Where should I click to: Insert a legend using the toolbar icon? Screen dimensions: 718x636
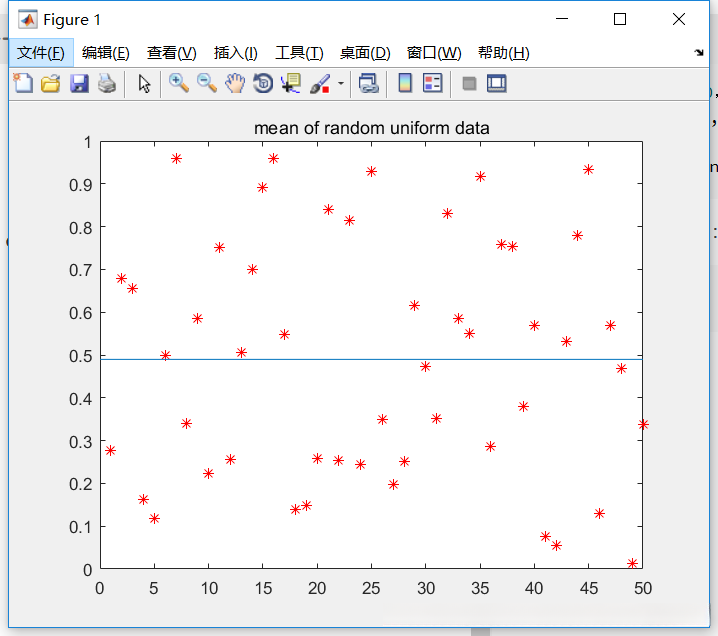(x=433, y=84)
